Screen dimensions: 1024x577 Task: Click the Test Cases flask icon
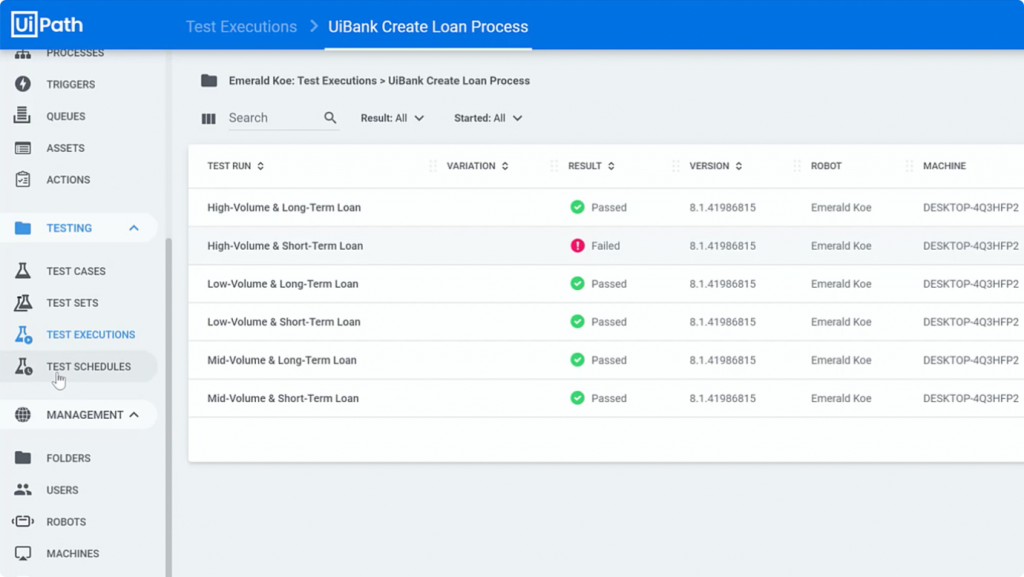23,270
